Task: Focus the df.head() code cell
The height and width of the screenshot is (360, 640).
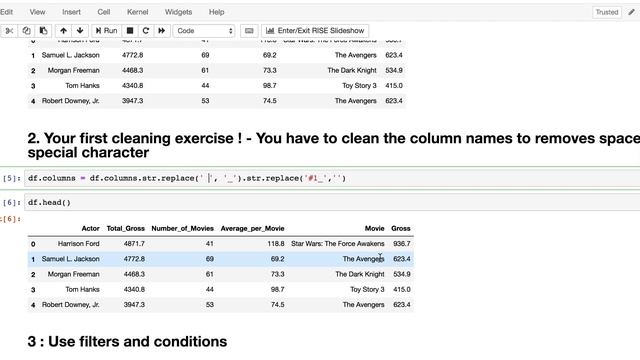Action: coord(332,202)
